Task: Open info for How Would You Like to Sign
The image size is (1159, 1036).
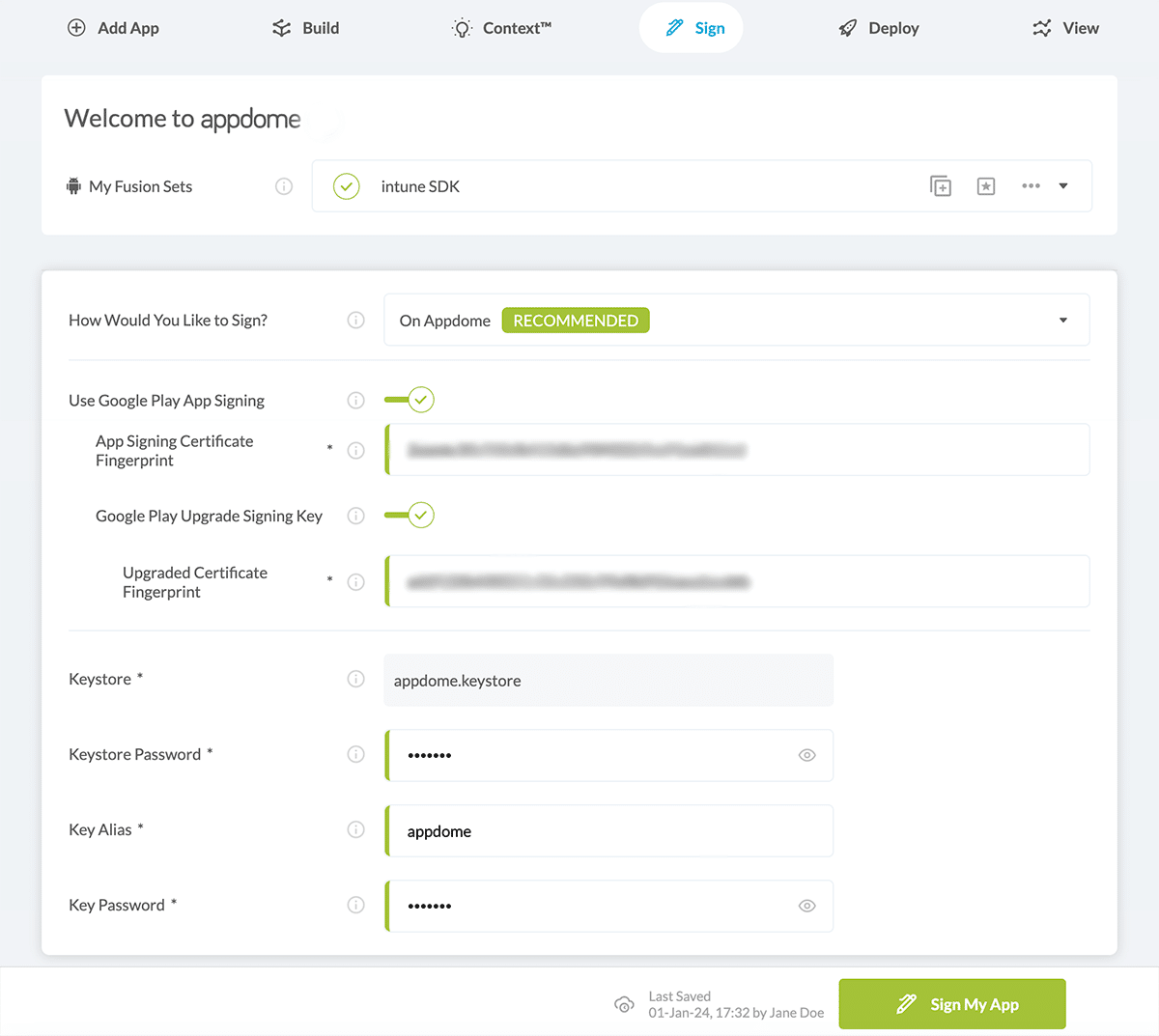Action: click(x=355, y=320)
